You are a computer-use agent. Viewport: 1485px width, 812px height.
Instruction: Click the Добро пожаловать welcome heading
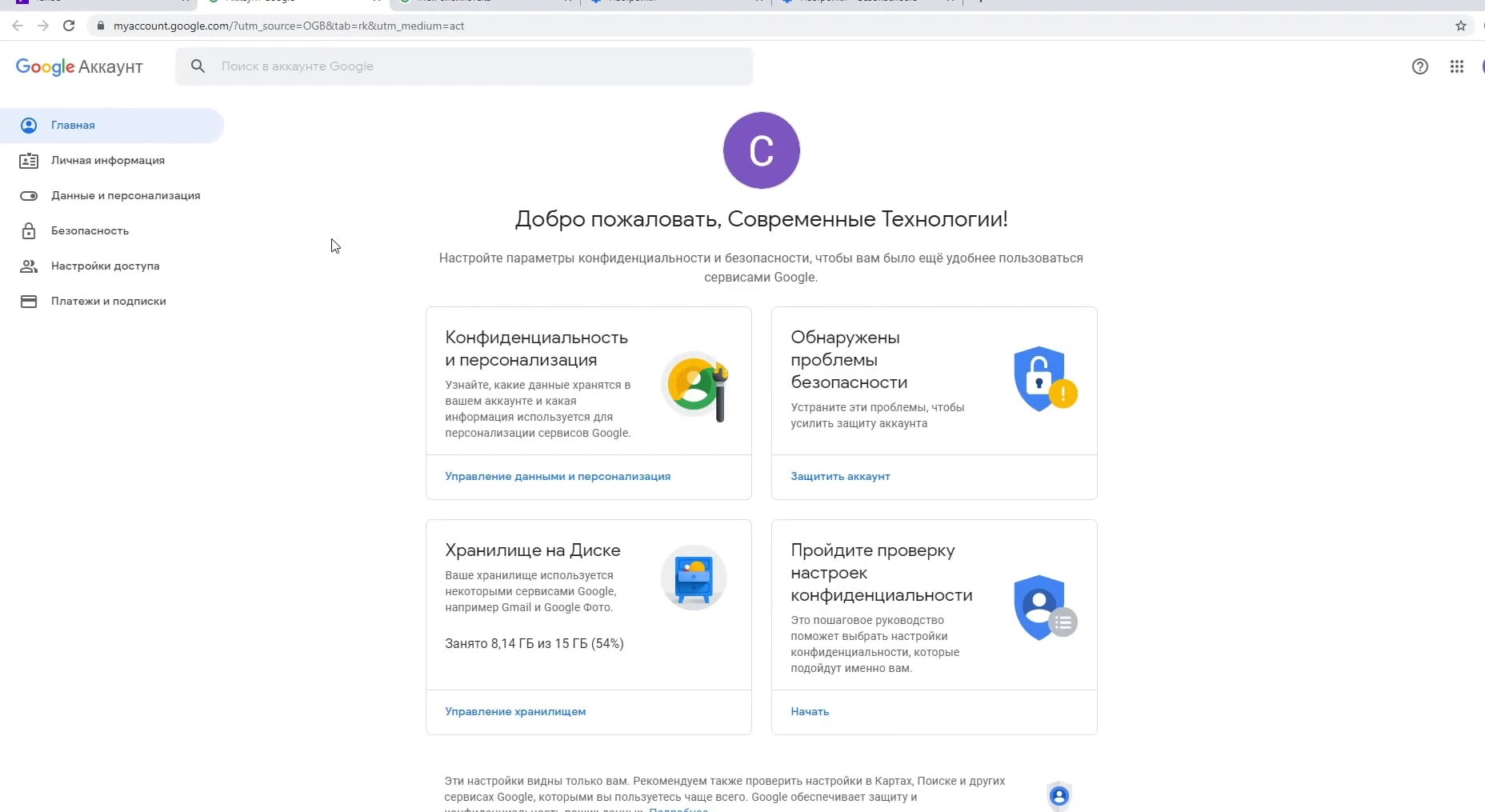click(x=762, y=219)
